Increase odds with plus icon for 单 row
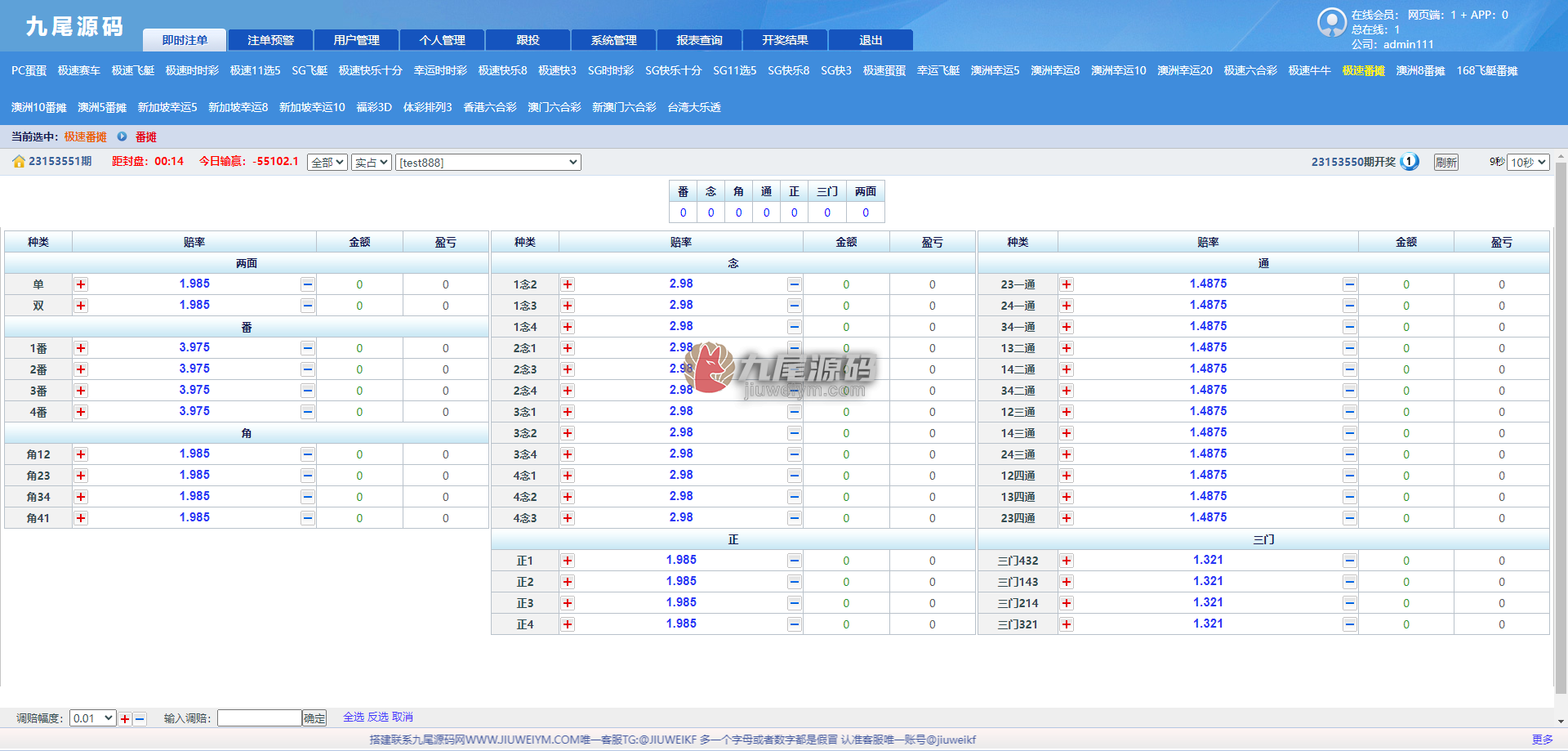Screen dimensions: 1568x751 tap(81, 284)
